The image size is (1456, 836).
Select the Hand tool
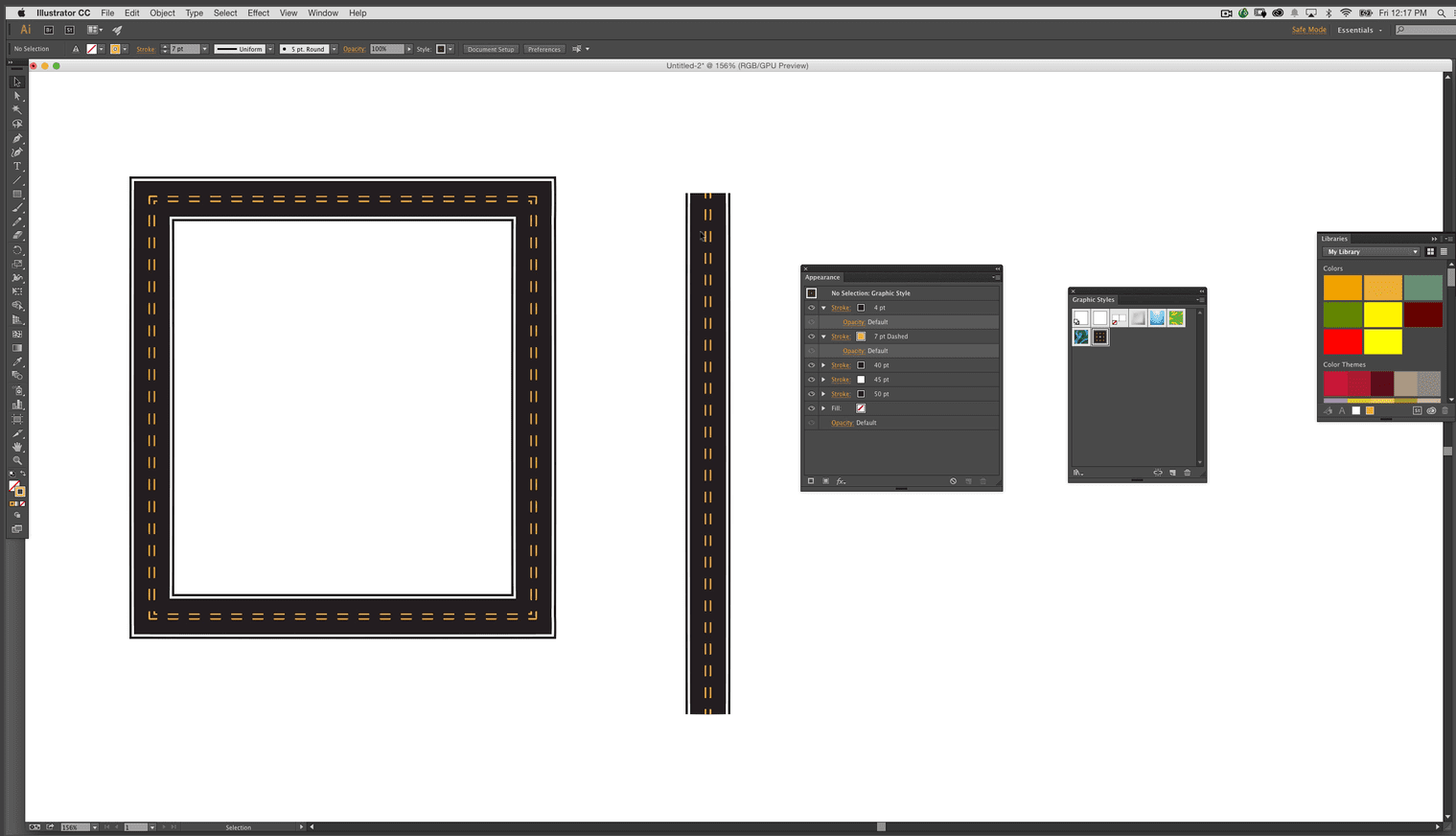pos(16,446)
